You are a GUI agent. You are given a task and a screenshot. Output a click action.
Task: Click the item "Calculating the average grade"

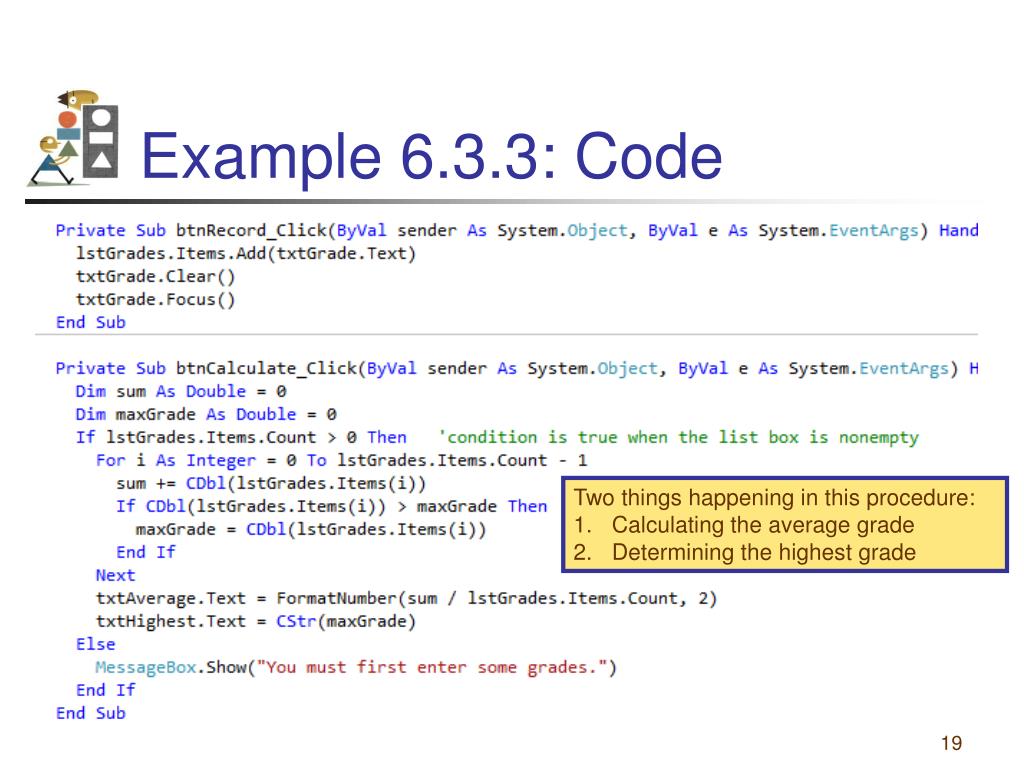pyautogui.click(x=763, y=525)
